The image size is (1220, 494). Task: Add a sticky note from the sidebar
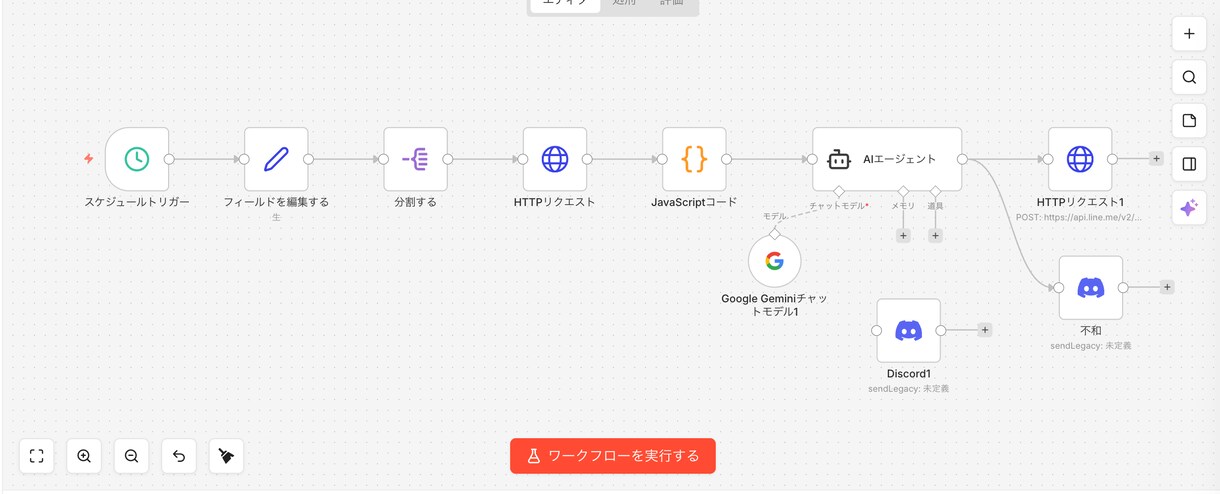(1189, 121)
